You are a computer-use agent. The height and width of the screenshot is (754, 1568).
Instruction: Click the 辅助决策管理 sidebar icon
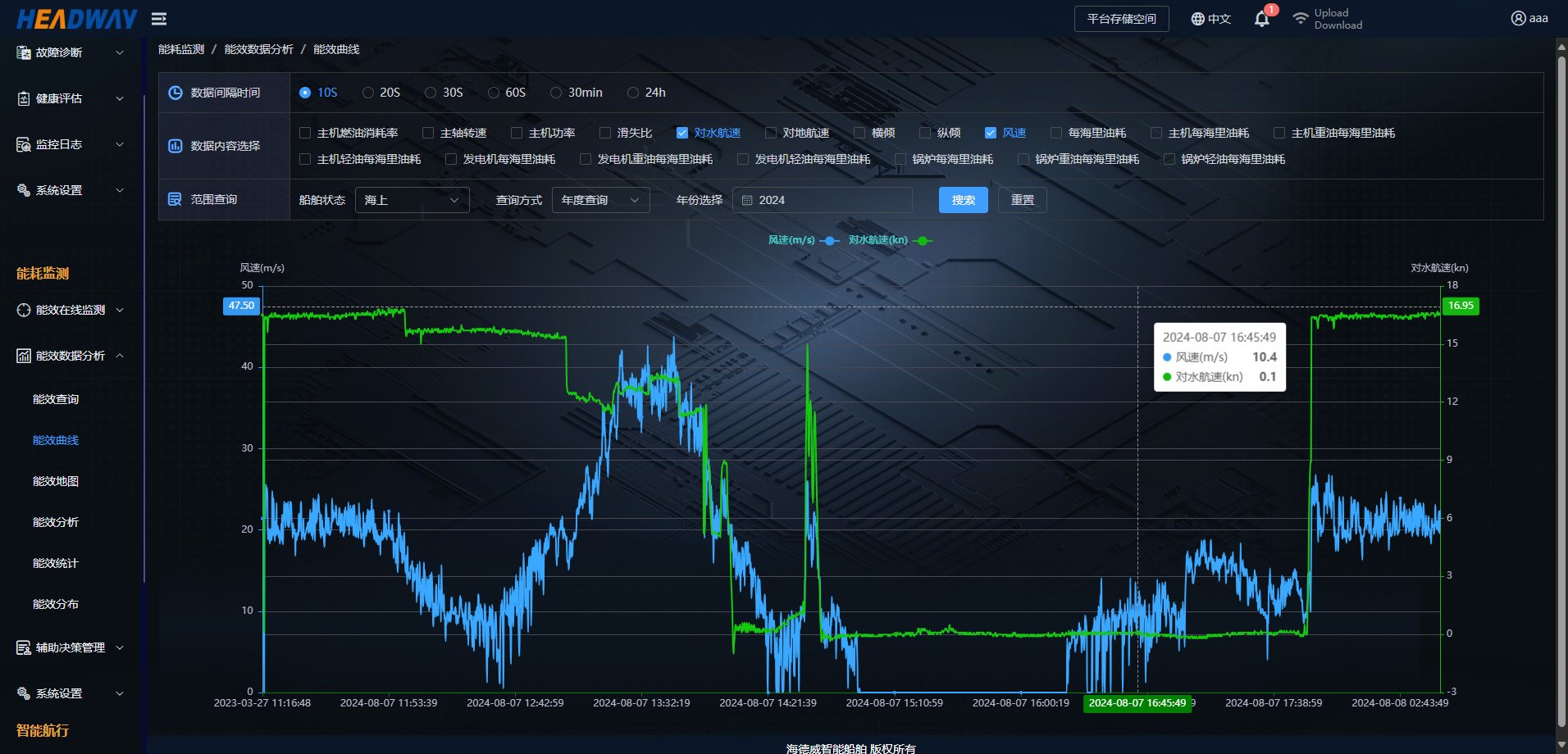click(x=24, y=647)
